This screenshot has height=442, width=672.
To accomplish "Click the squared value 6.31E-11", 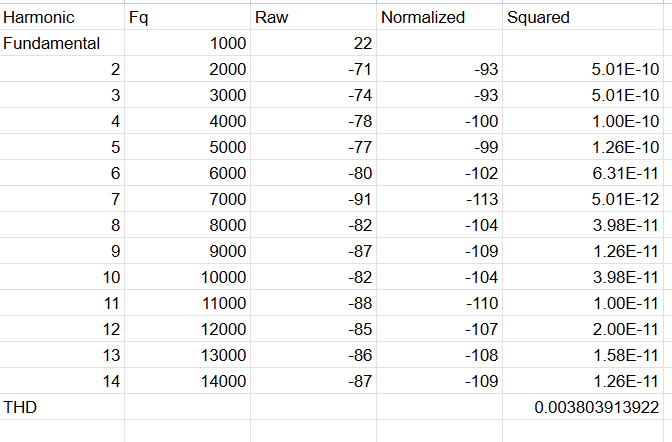I will click(x=583, y=173).
